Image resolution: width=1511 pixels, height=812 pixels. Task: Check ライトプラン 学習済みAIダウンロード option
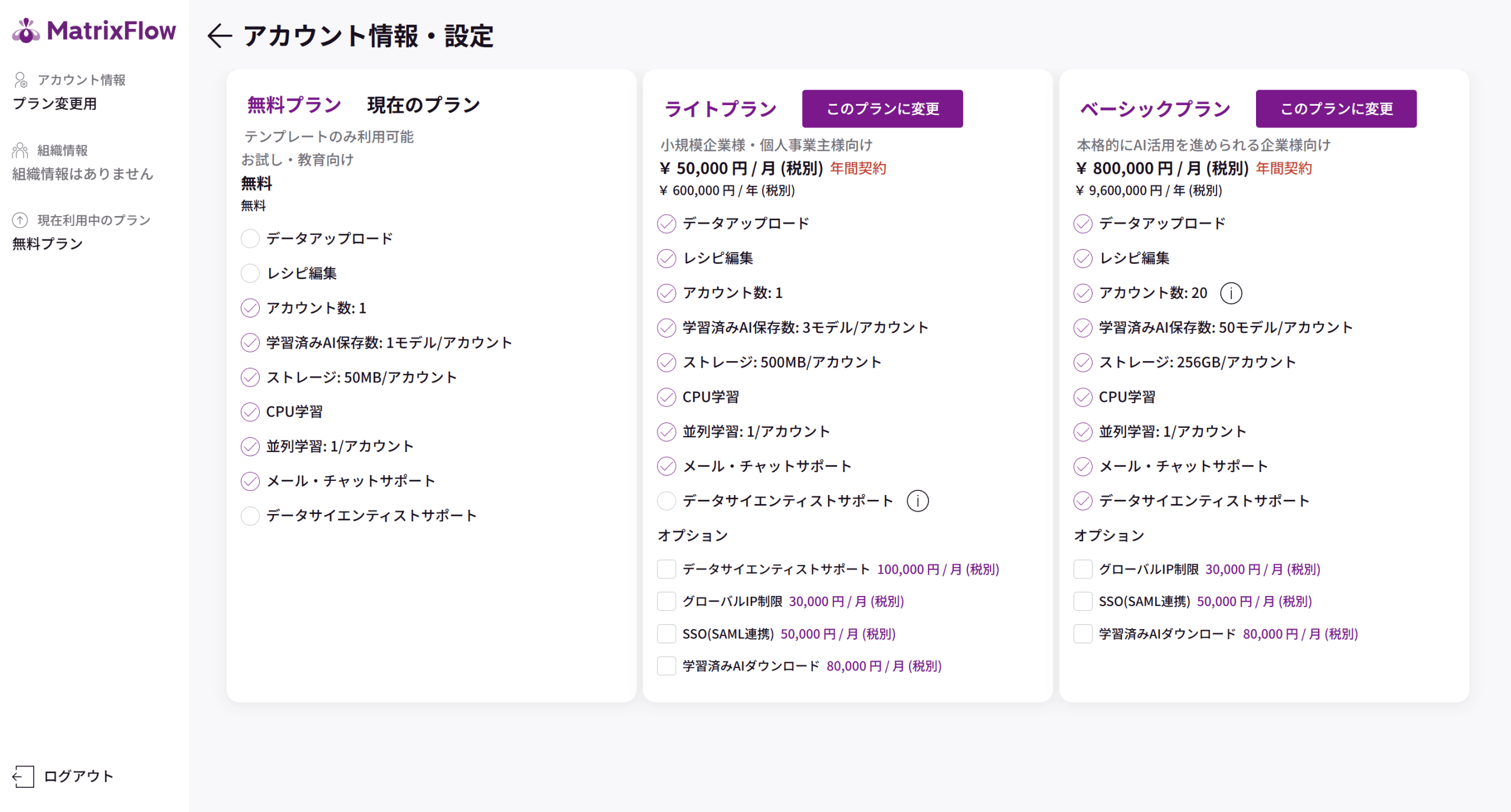click(666, 666)
